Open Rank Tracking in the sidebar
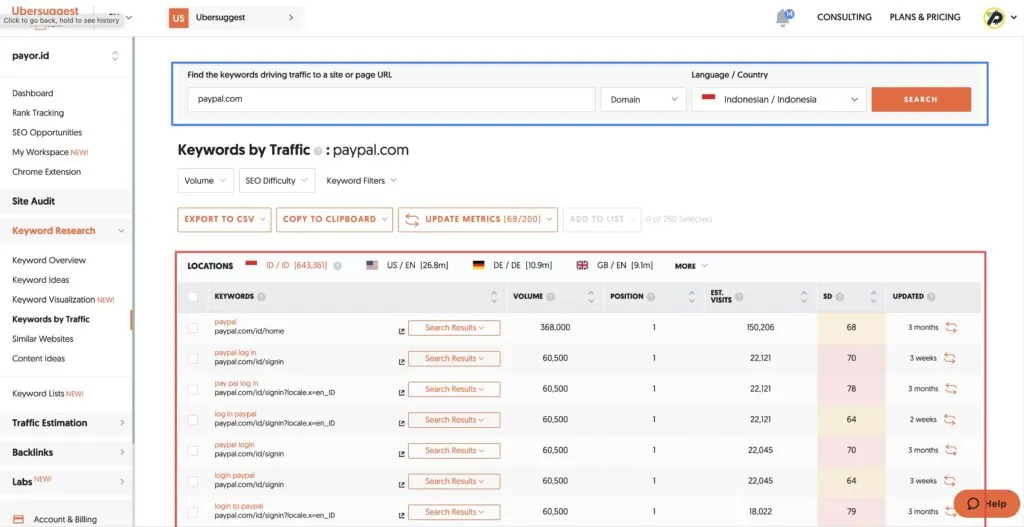The image size is (1024, 527). coord(38,113)
